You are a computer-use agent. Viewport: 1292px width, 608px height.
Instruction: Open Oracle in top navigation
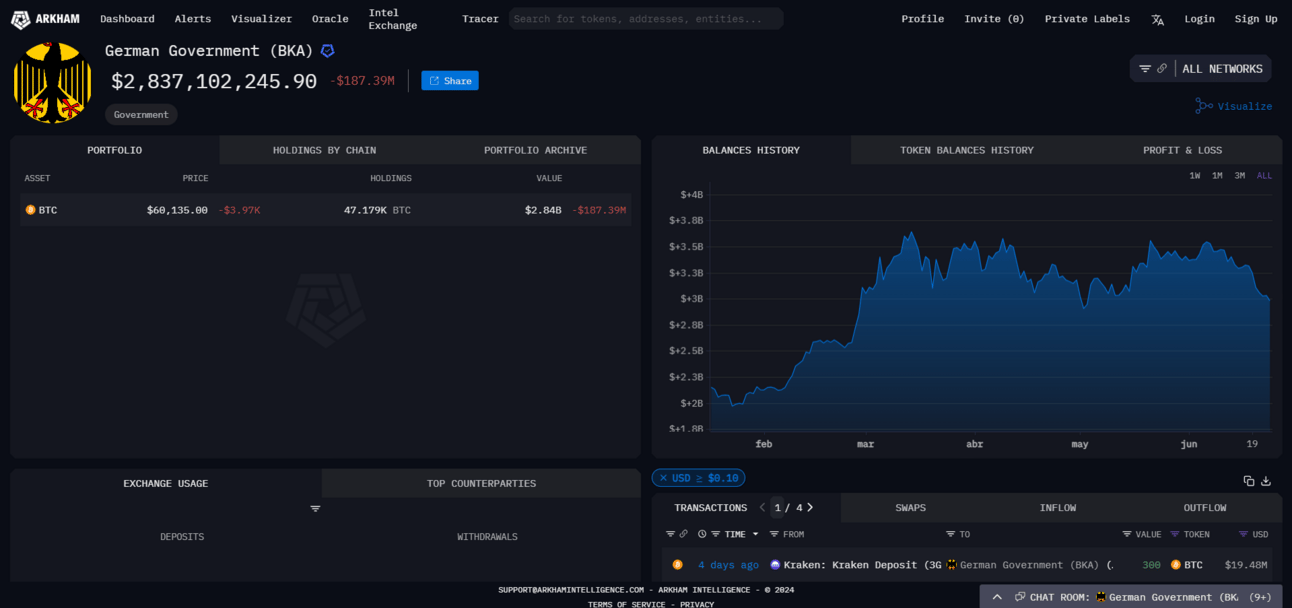(330, 19)
